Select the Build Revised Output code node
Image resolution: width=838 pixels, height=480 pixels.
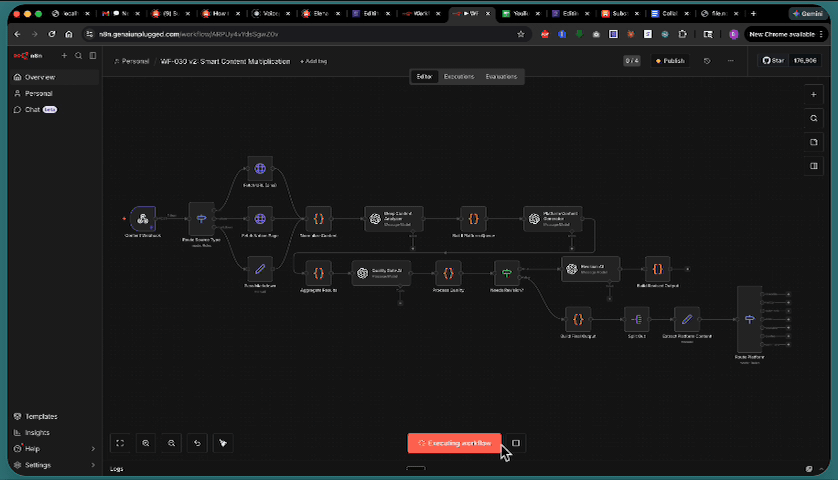[657, 269]
